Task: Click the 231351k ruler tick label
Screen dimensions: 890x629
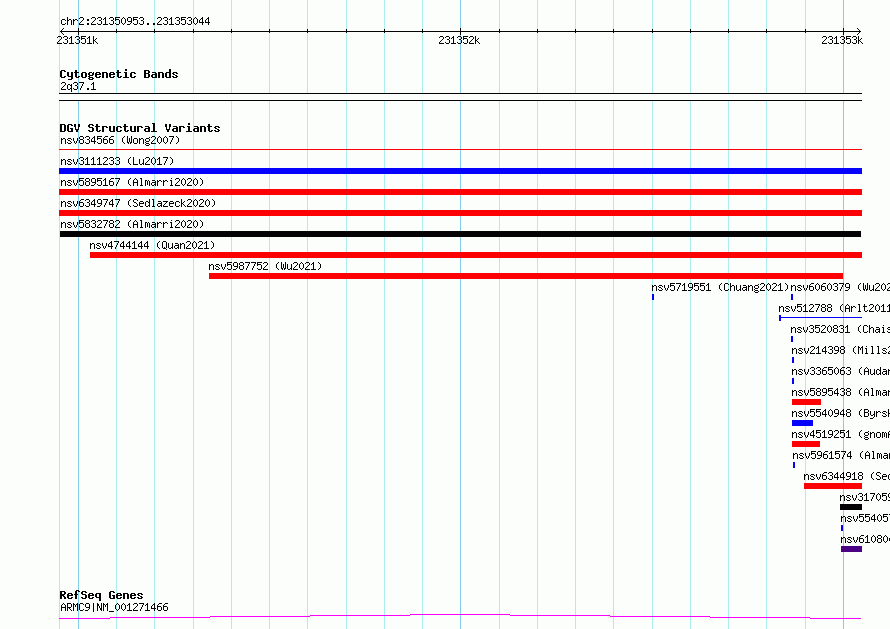Action: coord(77,40)
